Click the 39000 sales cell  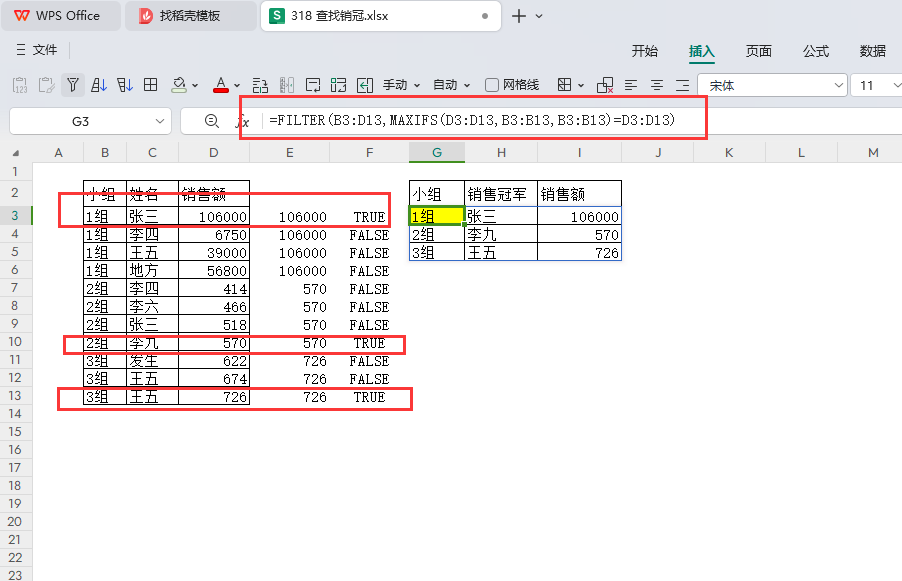[214, 253]
